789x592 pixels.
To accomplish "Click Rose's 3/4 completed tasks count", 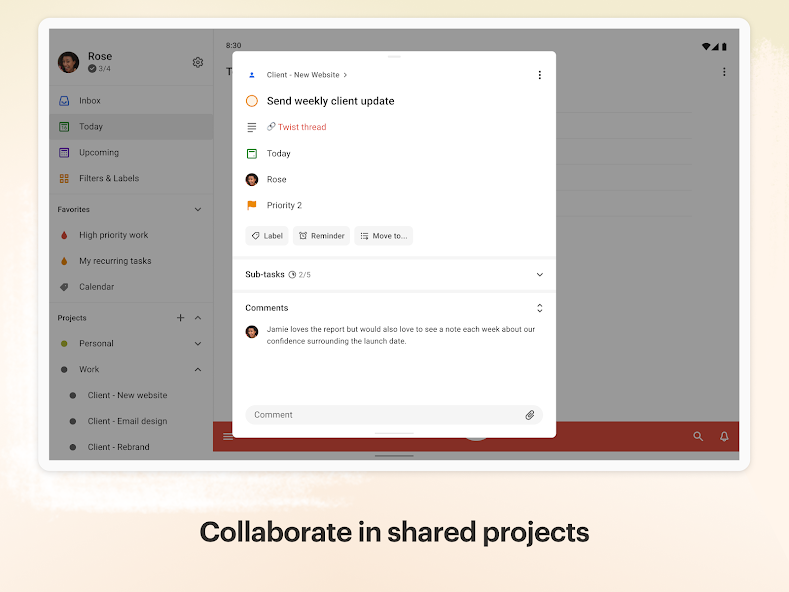I will click(100, 68).
